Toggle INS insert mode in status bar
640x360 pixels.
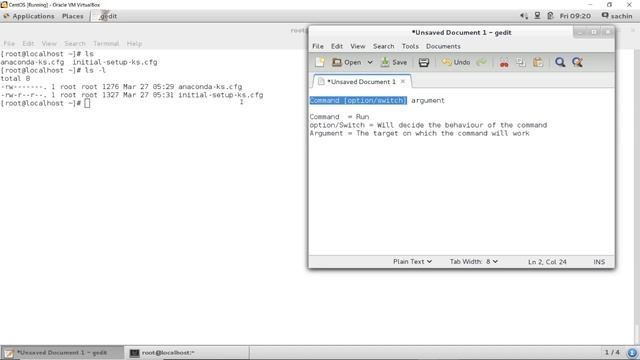tap(599, 262)
